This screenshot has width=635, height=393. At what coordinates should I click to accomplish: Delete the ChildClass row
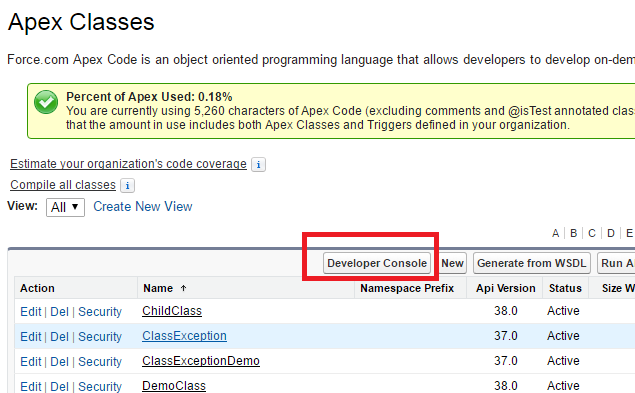pyautogui.click(x=60, y=312)
